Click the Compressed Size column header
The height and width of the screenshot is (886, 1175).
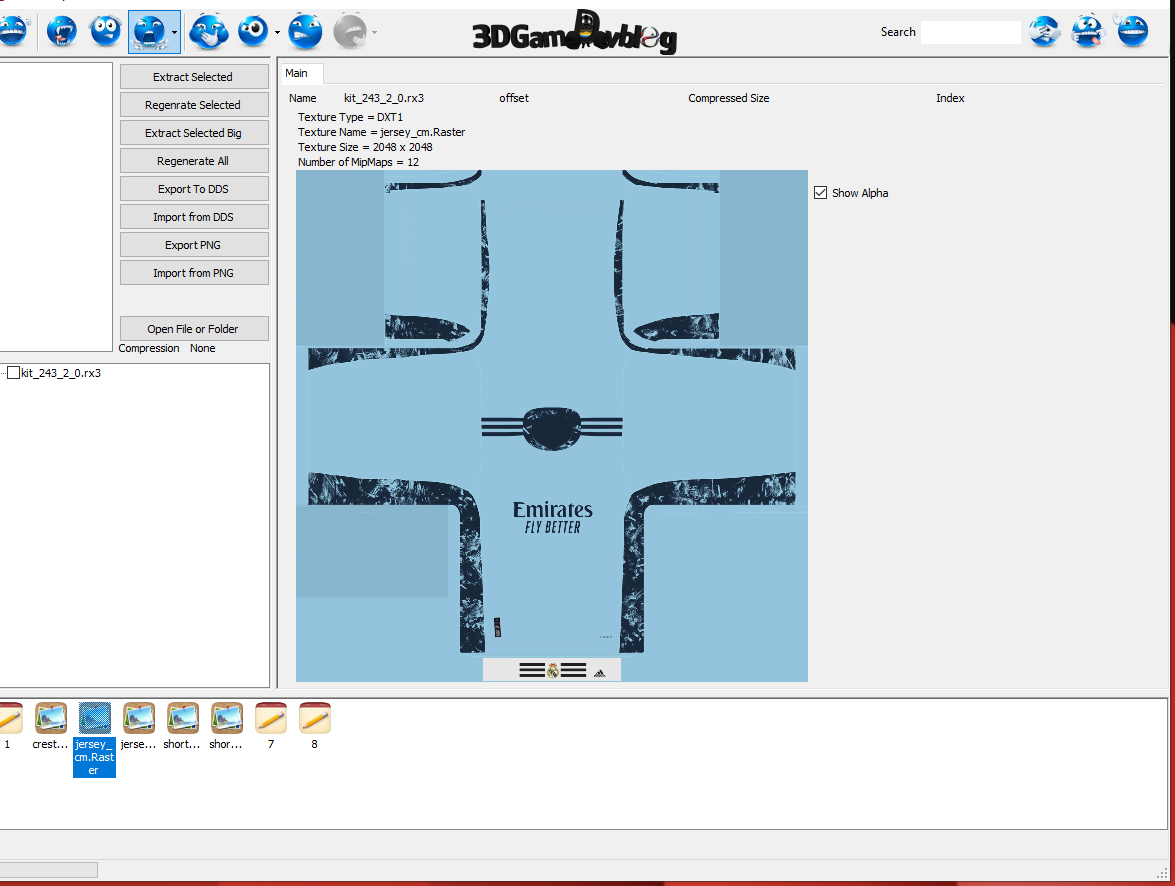point(728,98)
